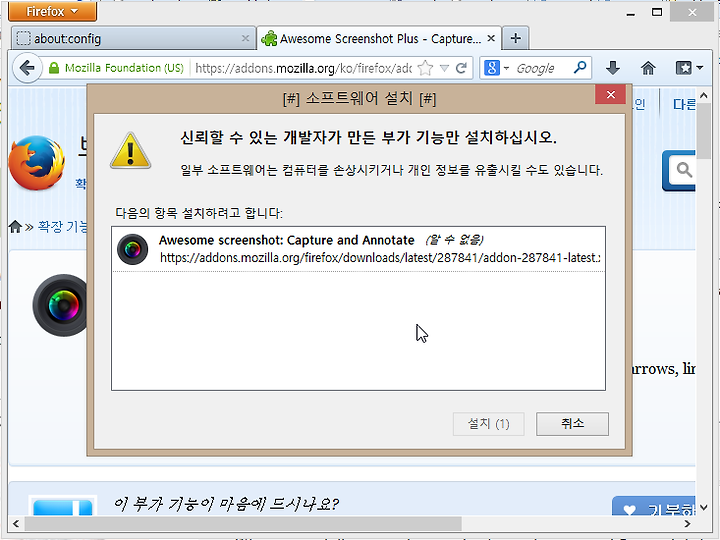Close the Awesome Screenshot Plus tab

(491, 39)
